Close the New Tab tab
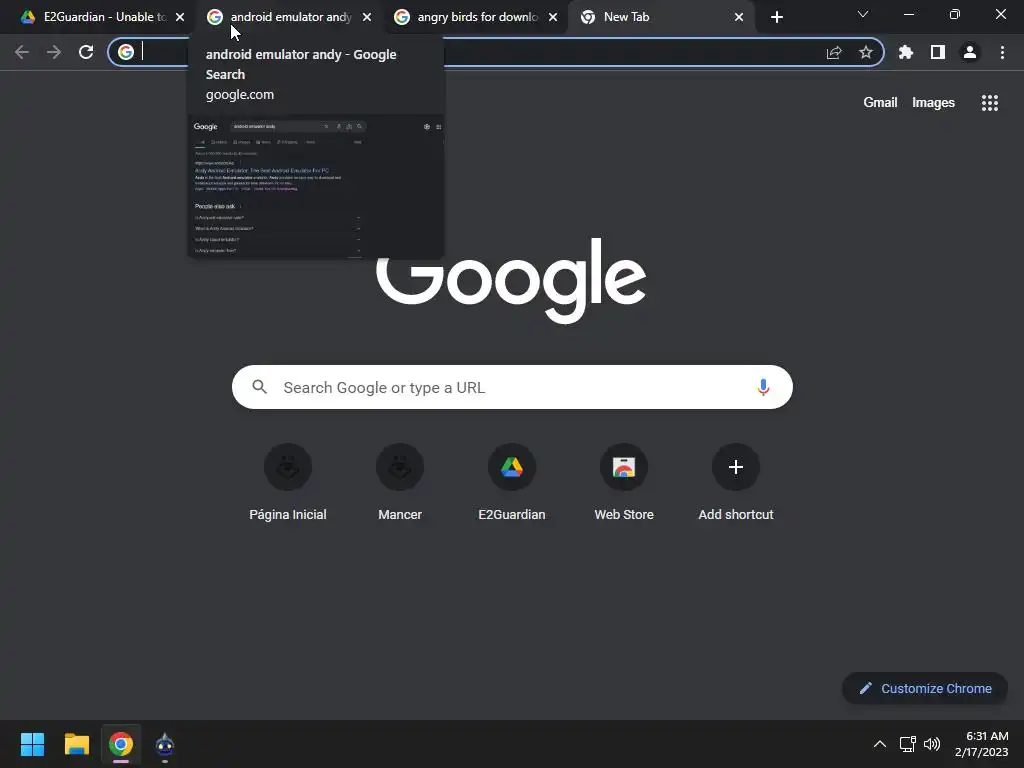Screen dimensions: 1024x768 (739, 17)
